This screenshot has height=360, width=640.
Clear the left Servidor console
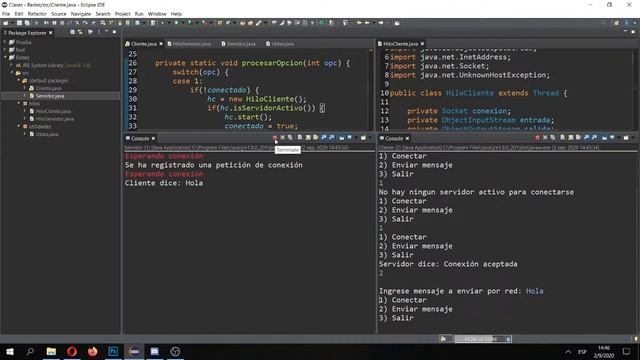(300, 138)
